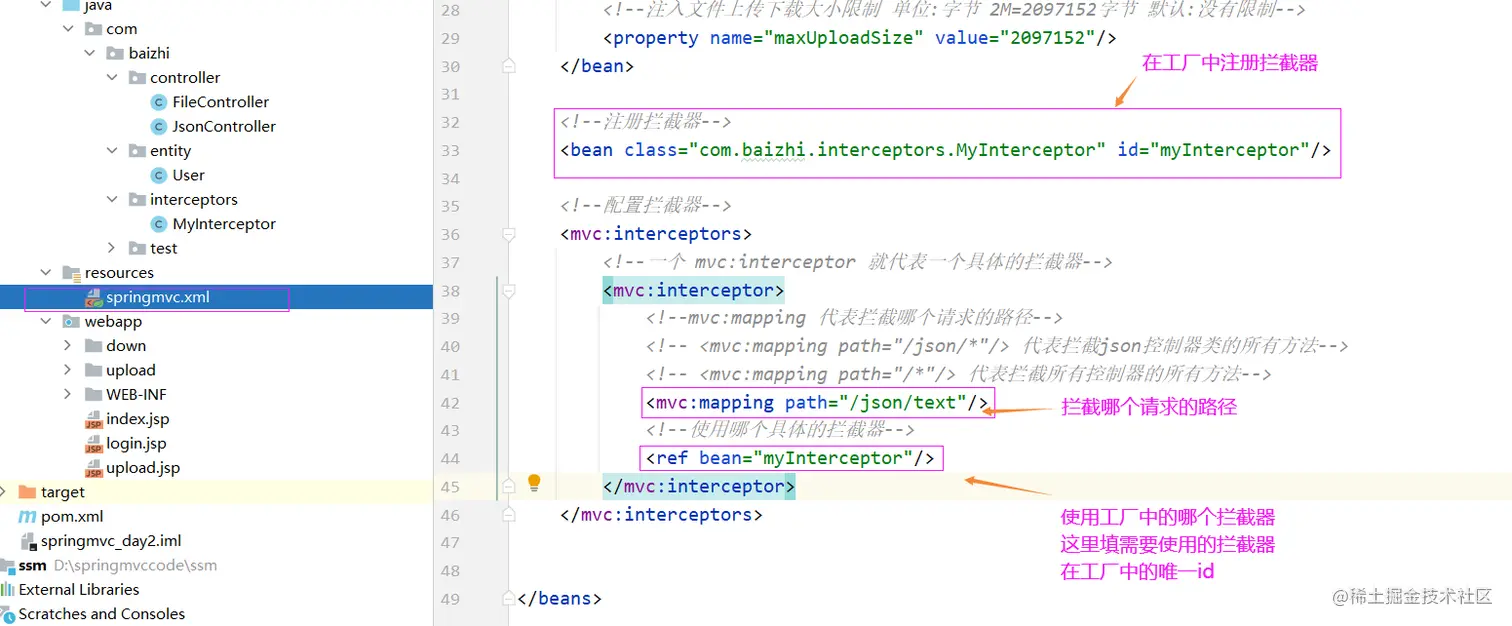Click the index.jsp file icon
This screenshot has height=626, width=1512.
pos(94,419)
